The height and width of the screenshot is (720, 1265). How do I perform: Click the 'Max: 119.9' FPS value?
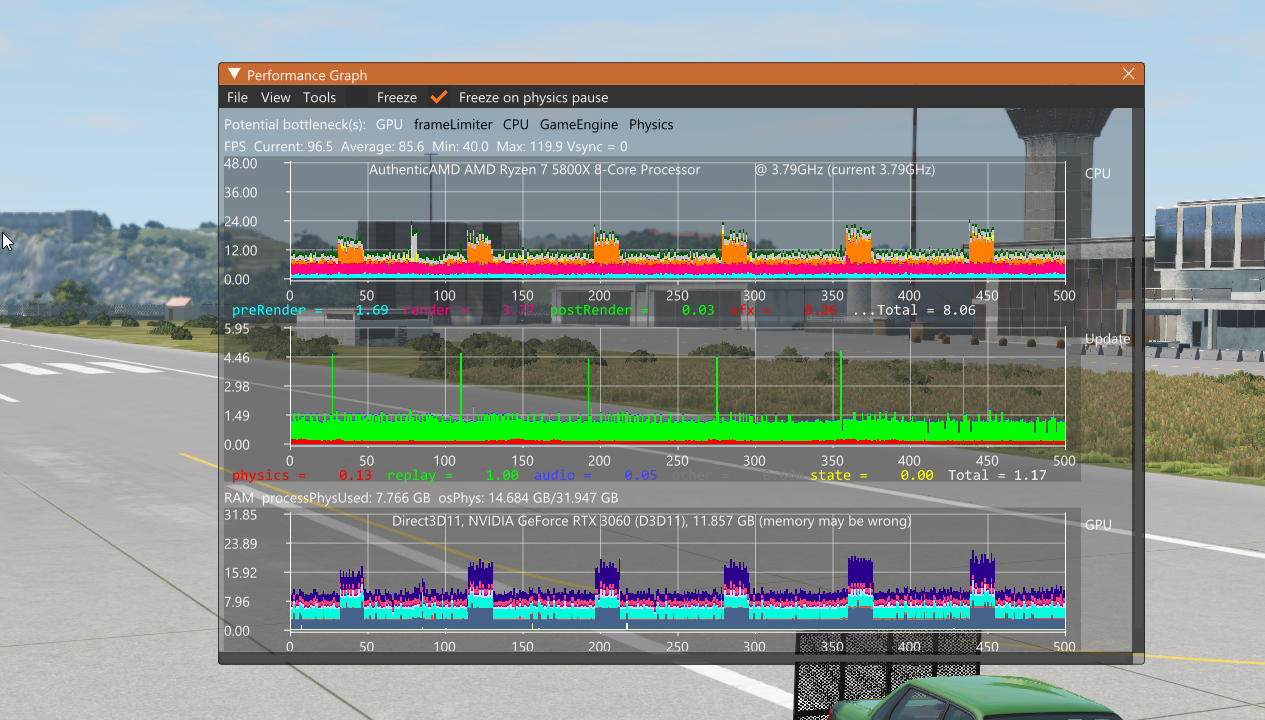coord(530,146)
